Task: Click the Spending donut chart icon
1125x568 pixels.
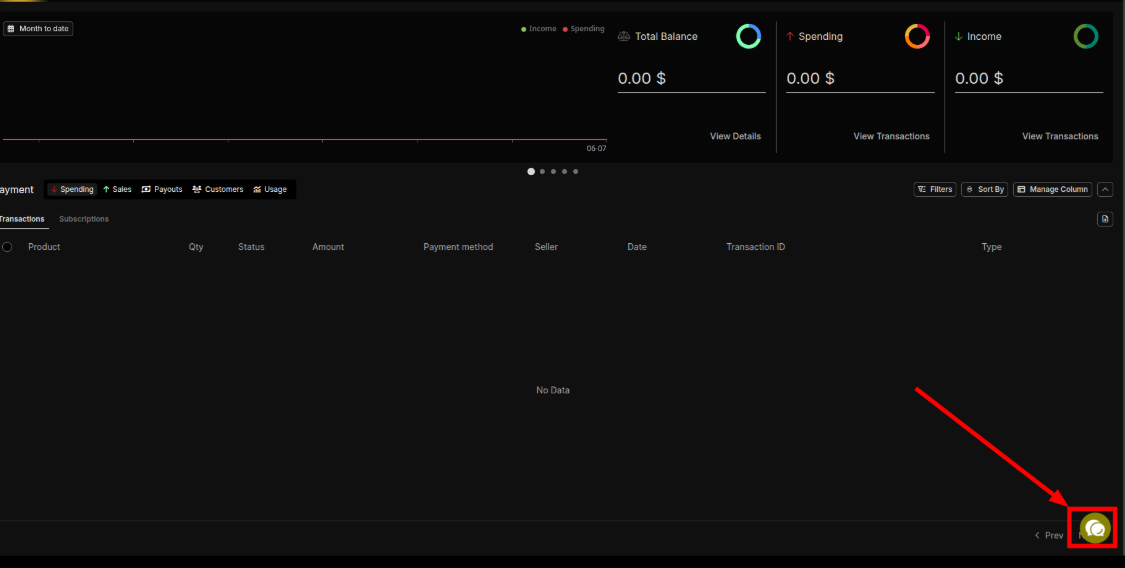Action: pos(917,36)
